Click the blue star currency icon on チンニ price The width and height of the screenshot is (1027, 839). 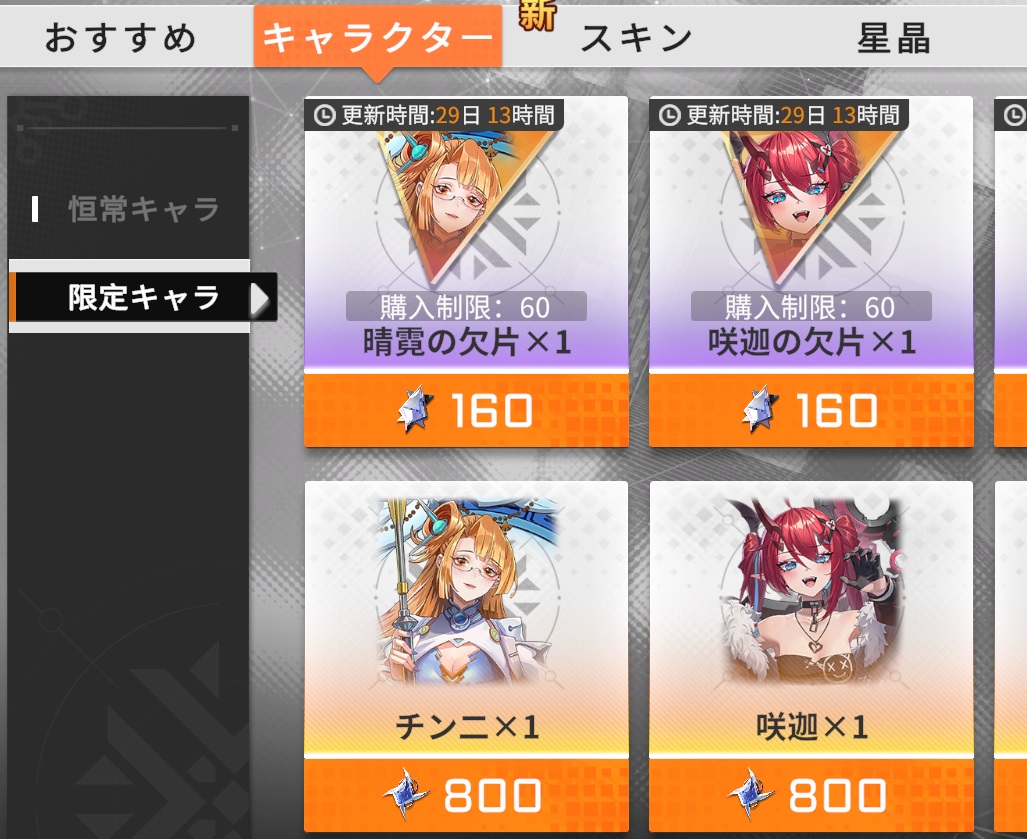pyautogui.click(x=406, y=794)
